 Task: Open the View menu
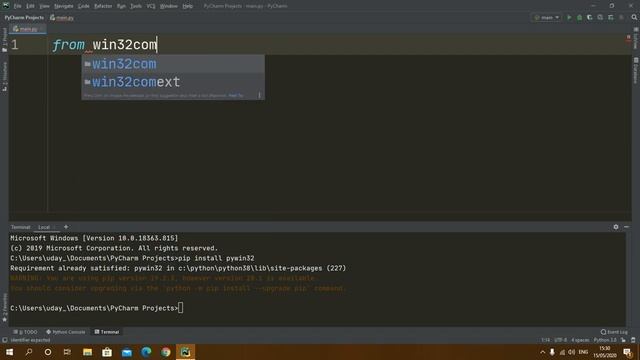(x=44, y=6)
